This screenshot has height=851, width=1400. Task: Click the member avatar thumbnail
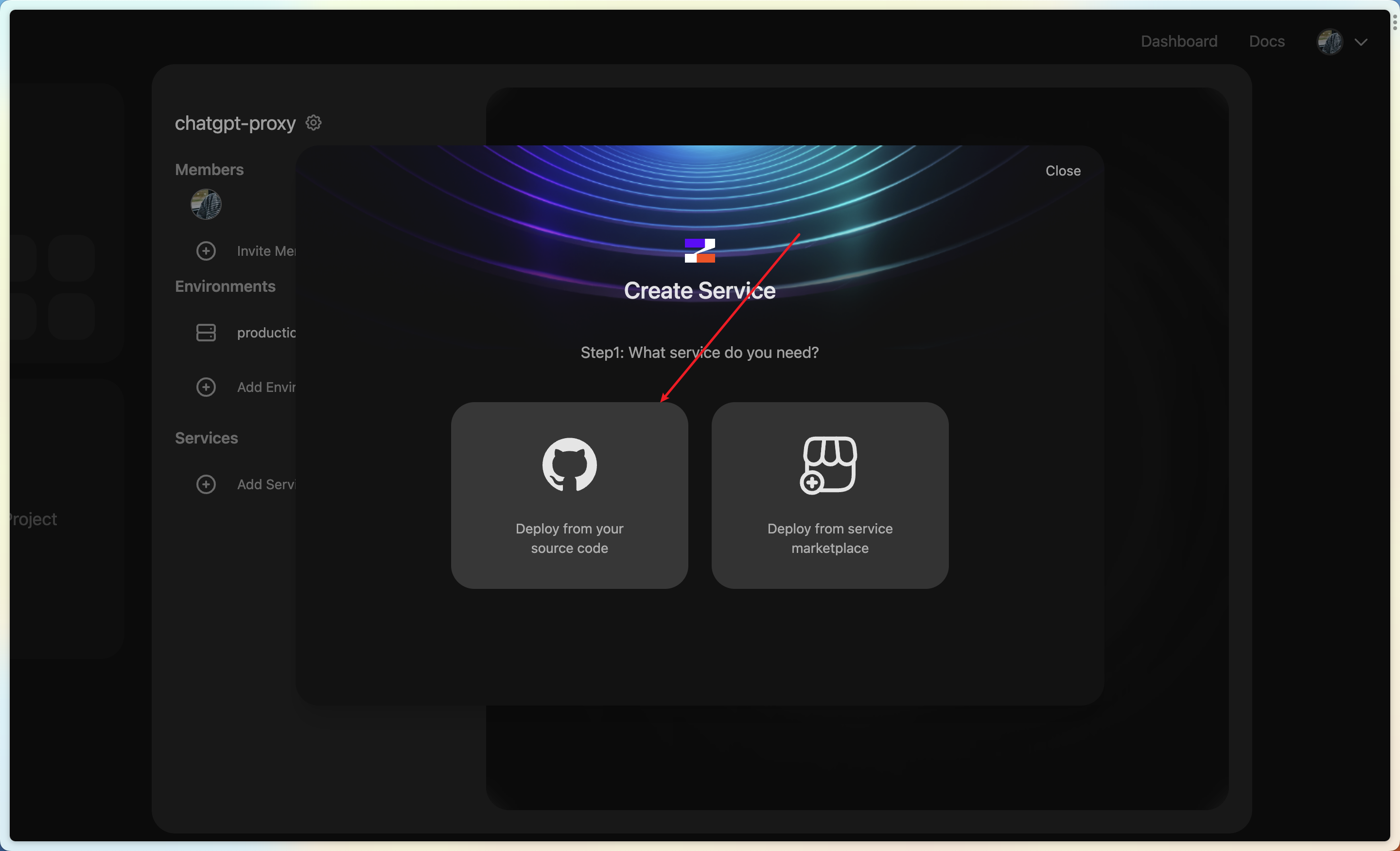point(206,204)
